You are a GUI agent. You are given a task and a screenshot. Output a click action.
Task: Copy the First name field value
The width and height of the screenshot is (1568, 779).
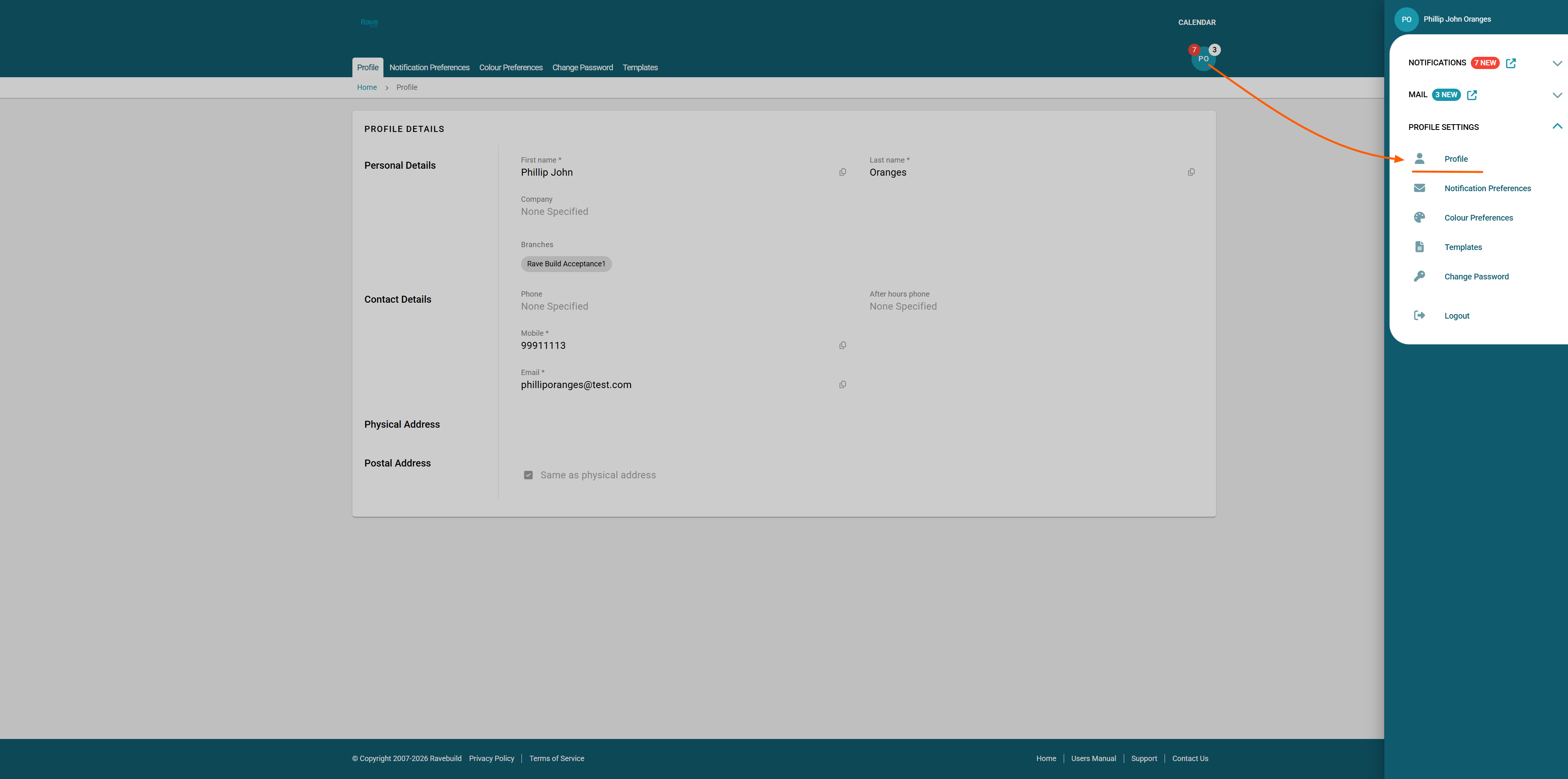click(842, 172)
